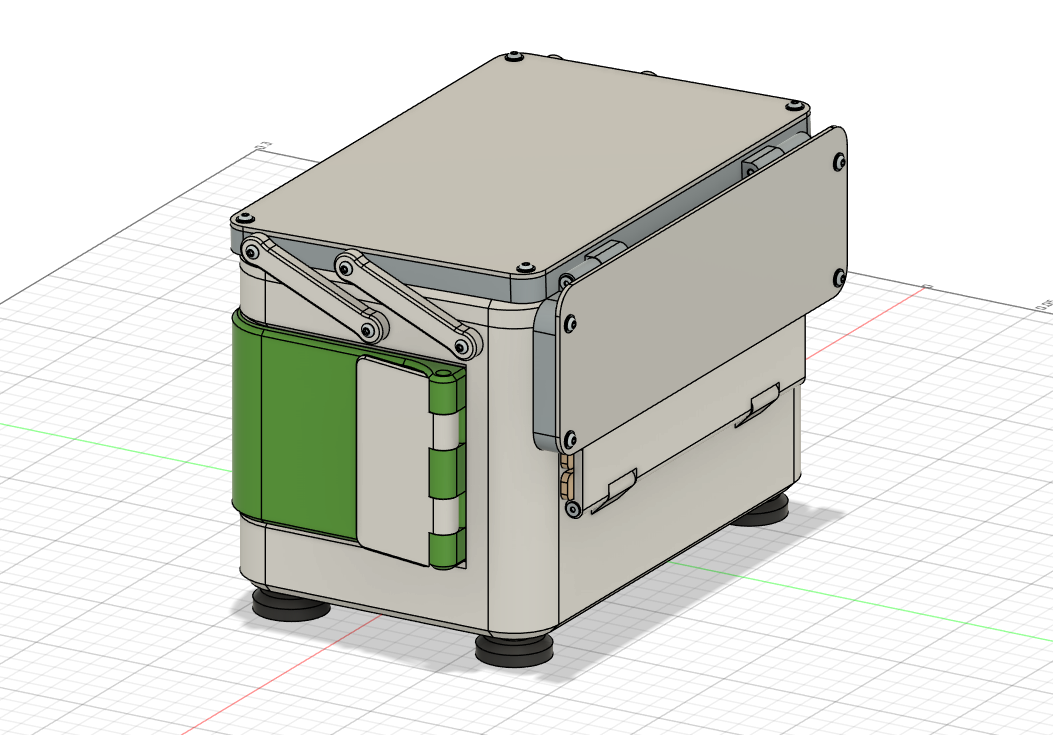Viewport: 1053px width, 735px height.
Task: Pick the front spring clip on lower side panel
Action: tap(614, 490)
